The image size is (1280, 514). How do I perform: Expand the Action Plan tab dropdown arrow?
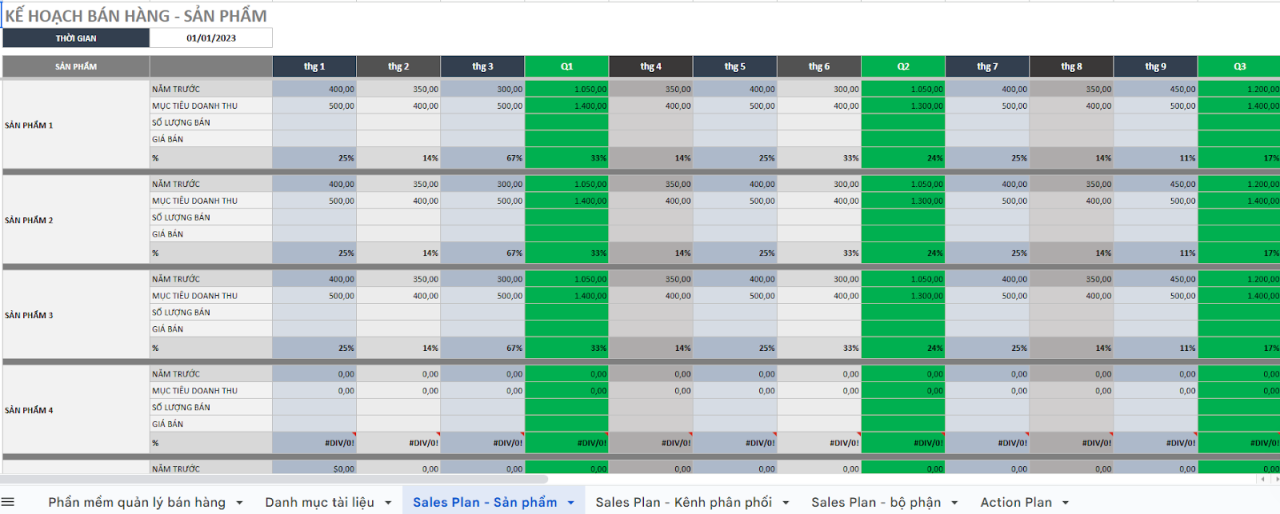tap(1065, 503)
